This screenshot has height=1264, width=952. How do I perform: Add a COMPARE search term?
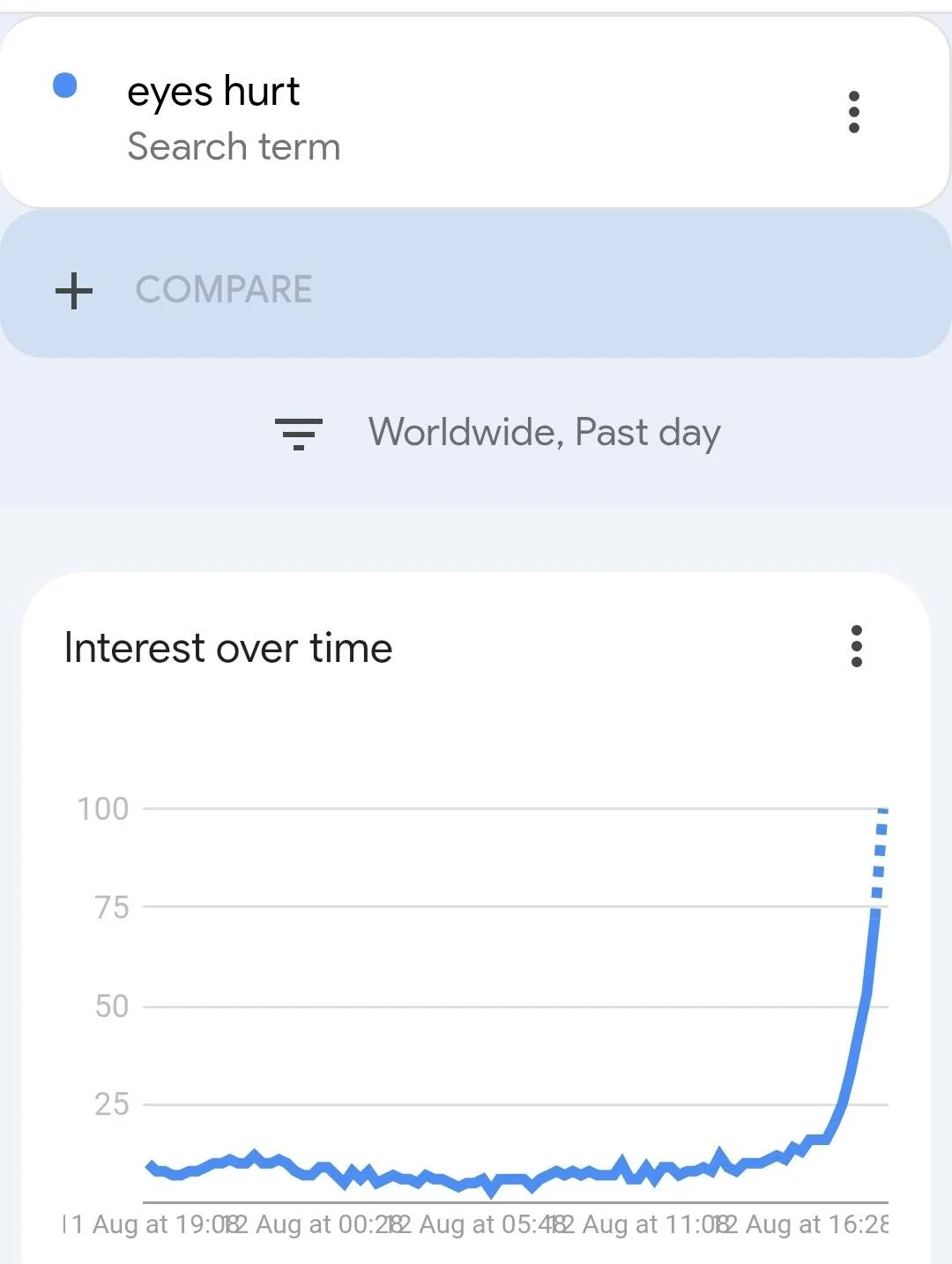(x=476, y=284)
